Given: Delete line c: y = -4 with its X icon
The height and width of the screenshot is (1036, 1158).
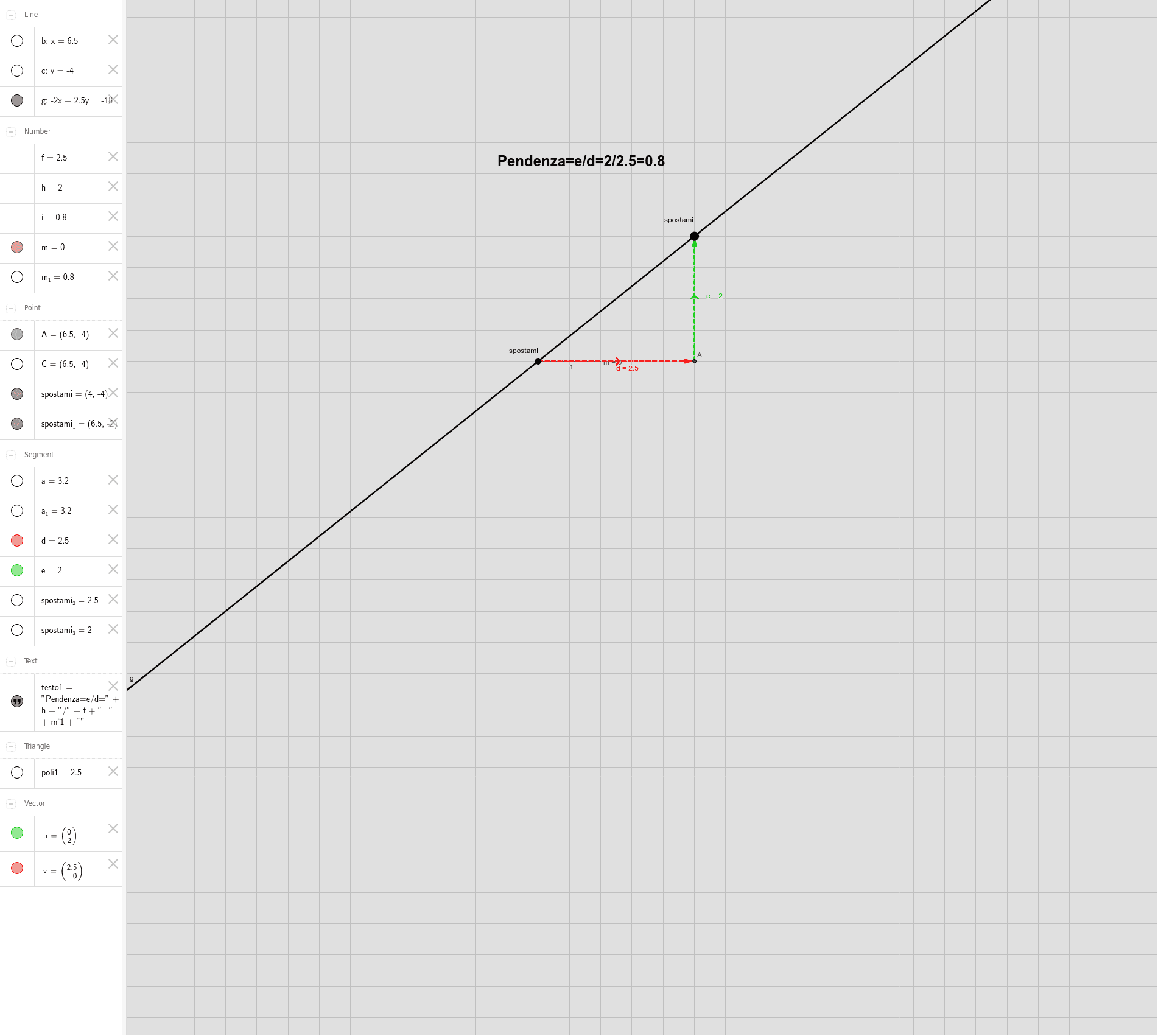Looking at the screenshot, I should click(x=113, y=69).
